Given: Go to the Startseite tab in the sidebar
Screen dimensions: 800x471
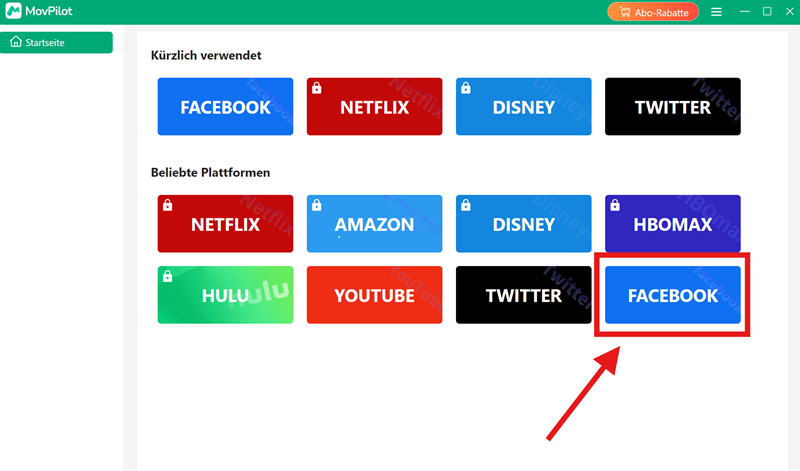Looking at the screenshot, I should click(x=56, y=42).
